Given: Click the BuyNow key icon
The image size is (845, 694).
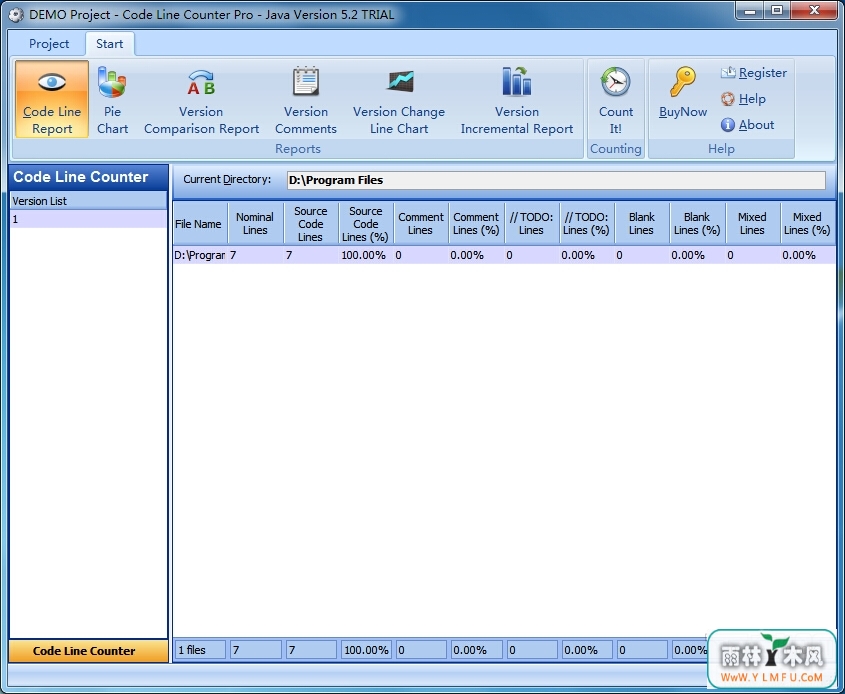Looking at the screenshot, I should 683,81.
